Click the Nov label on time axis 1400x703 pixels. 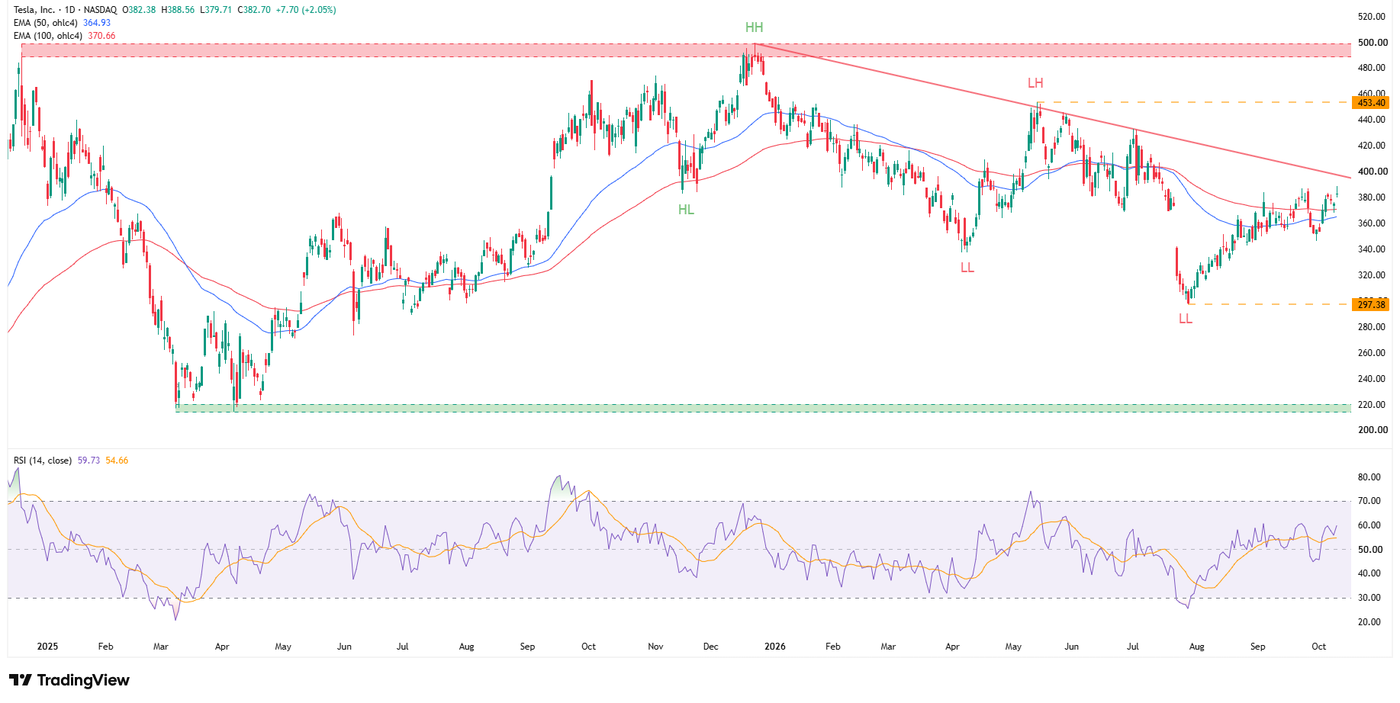(x=656, y=646)
